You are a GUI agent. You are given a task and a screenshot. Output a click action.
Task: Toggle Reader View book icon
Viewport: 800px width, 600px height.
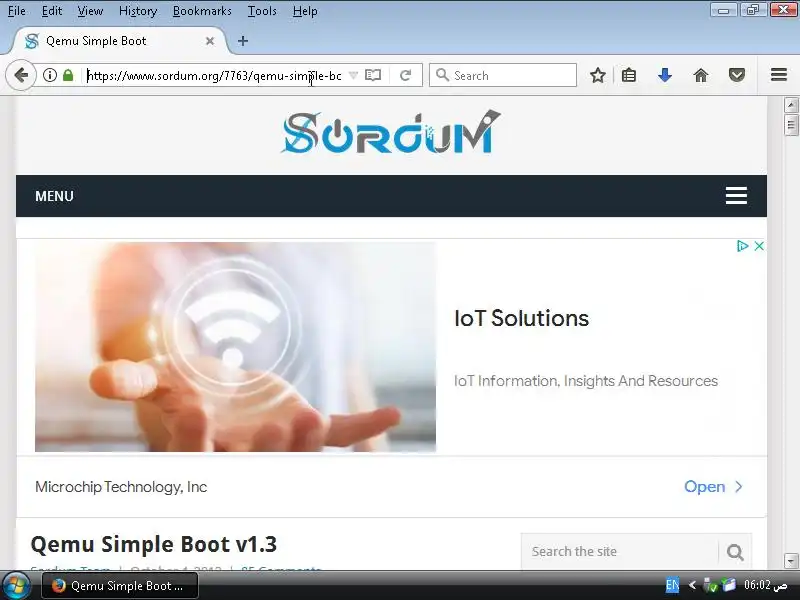[373, 76]
